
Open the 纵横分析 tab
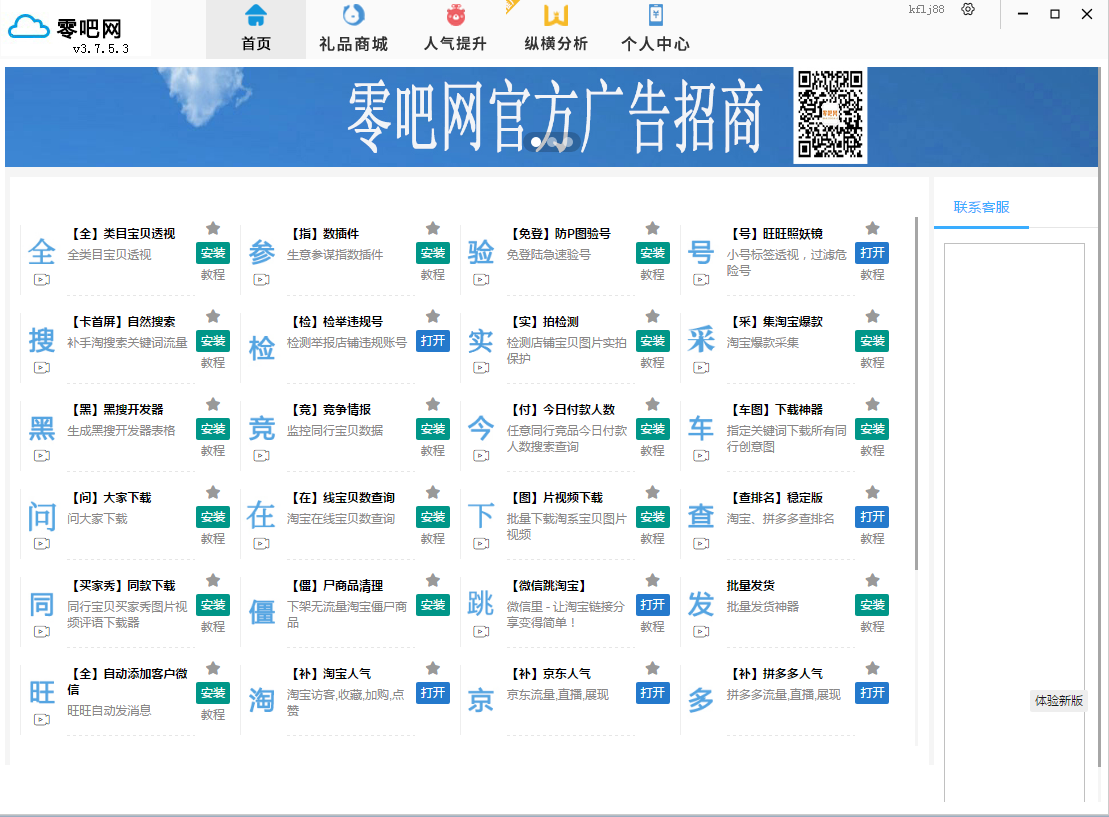(x=556, y=30)
